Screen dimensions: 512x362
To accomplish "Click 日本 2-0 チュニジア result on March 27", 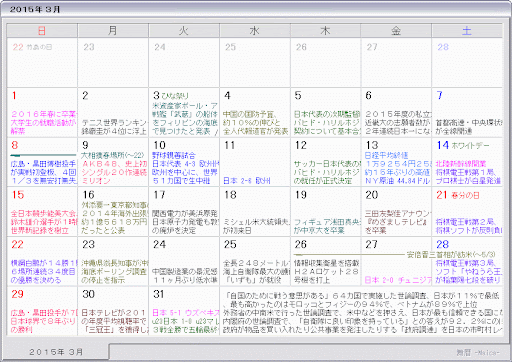I will pyautogui.click(x=398, y=280).
